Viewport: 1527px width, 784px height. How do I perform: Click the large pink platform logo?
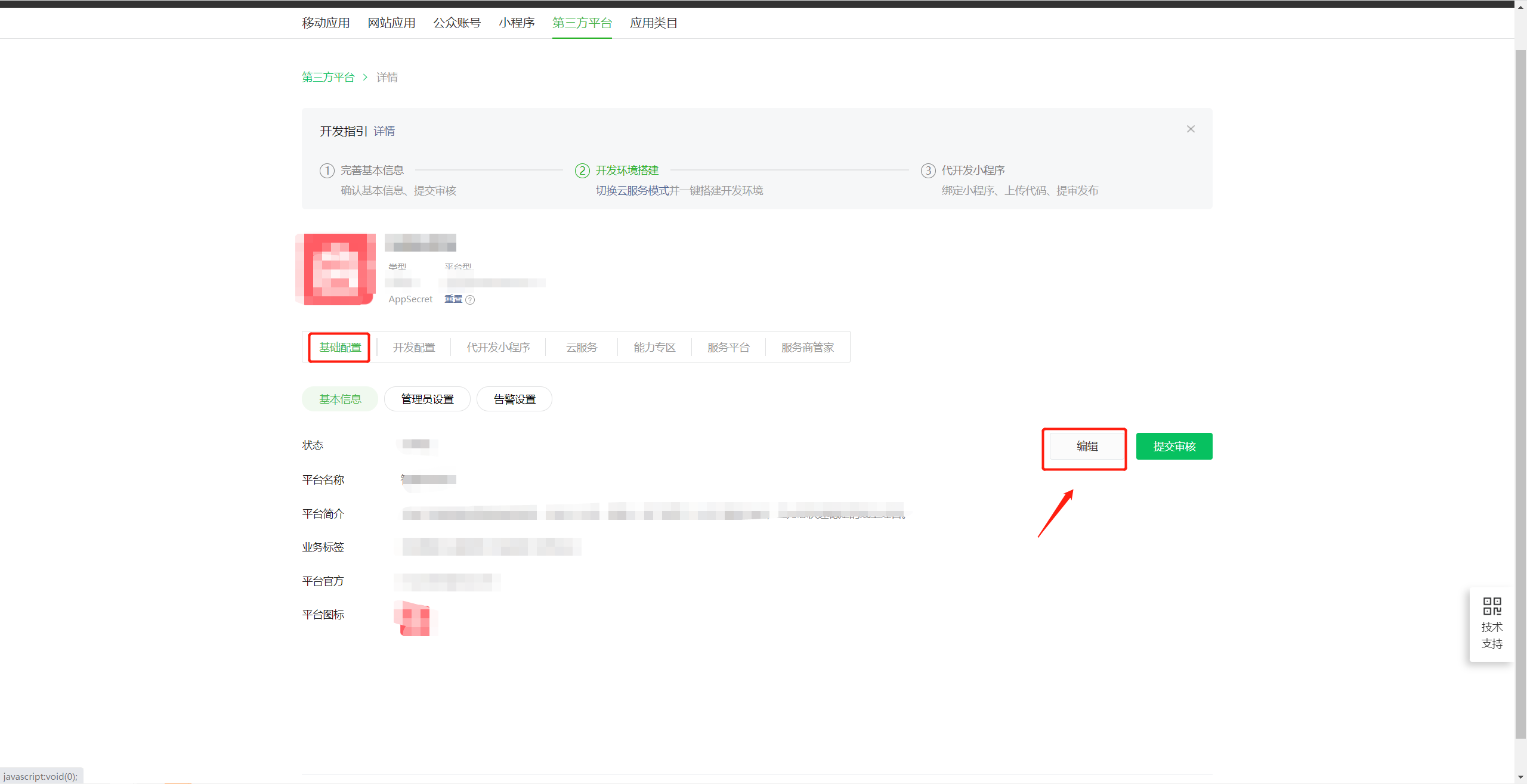[x=336, y=269]
